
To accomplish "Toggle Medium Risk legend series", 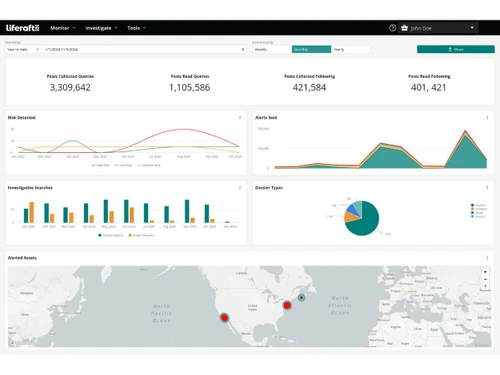I will [149, 165].
